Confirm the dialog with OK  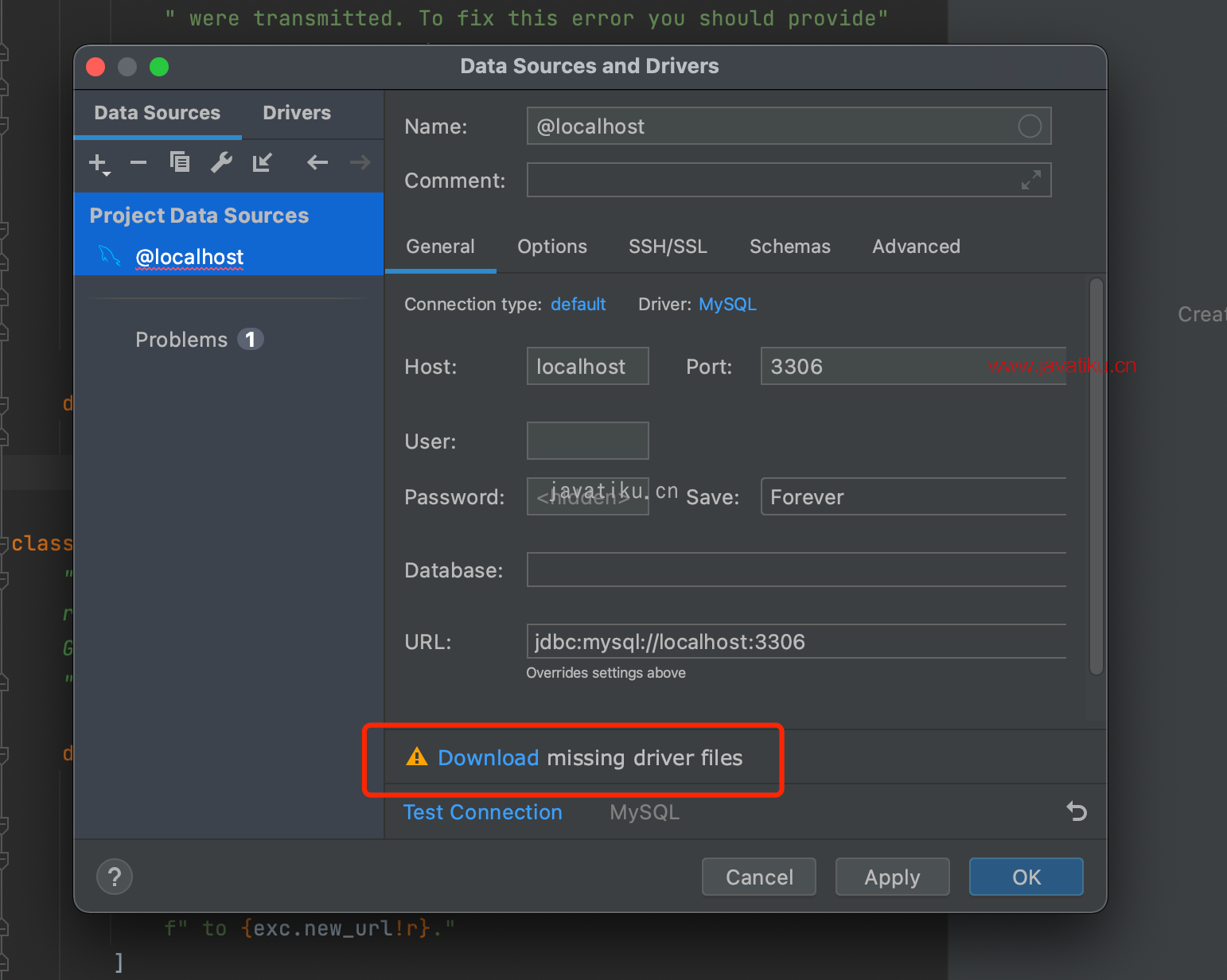pos(1026,877)
